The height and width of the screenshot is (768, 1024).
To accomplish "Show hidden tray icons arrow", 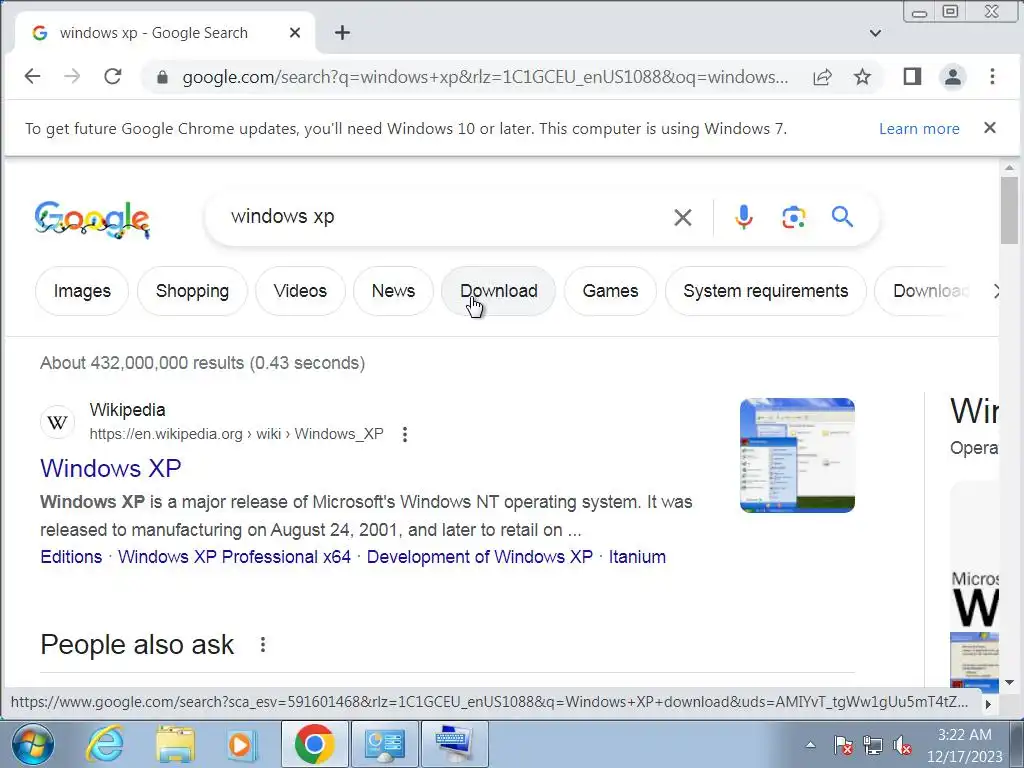I will [x=810, y=744].
